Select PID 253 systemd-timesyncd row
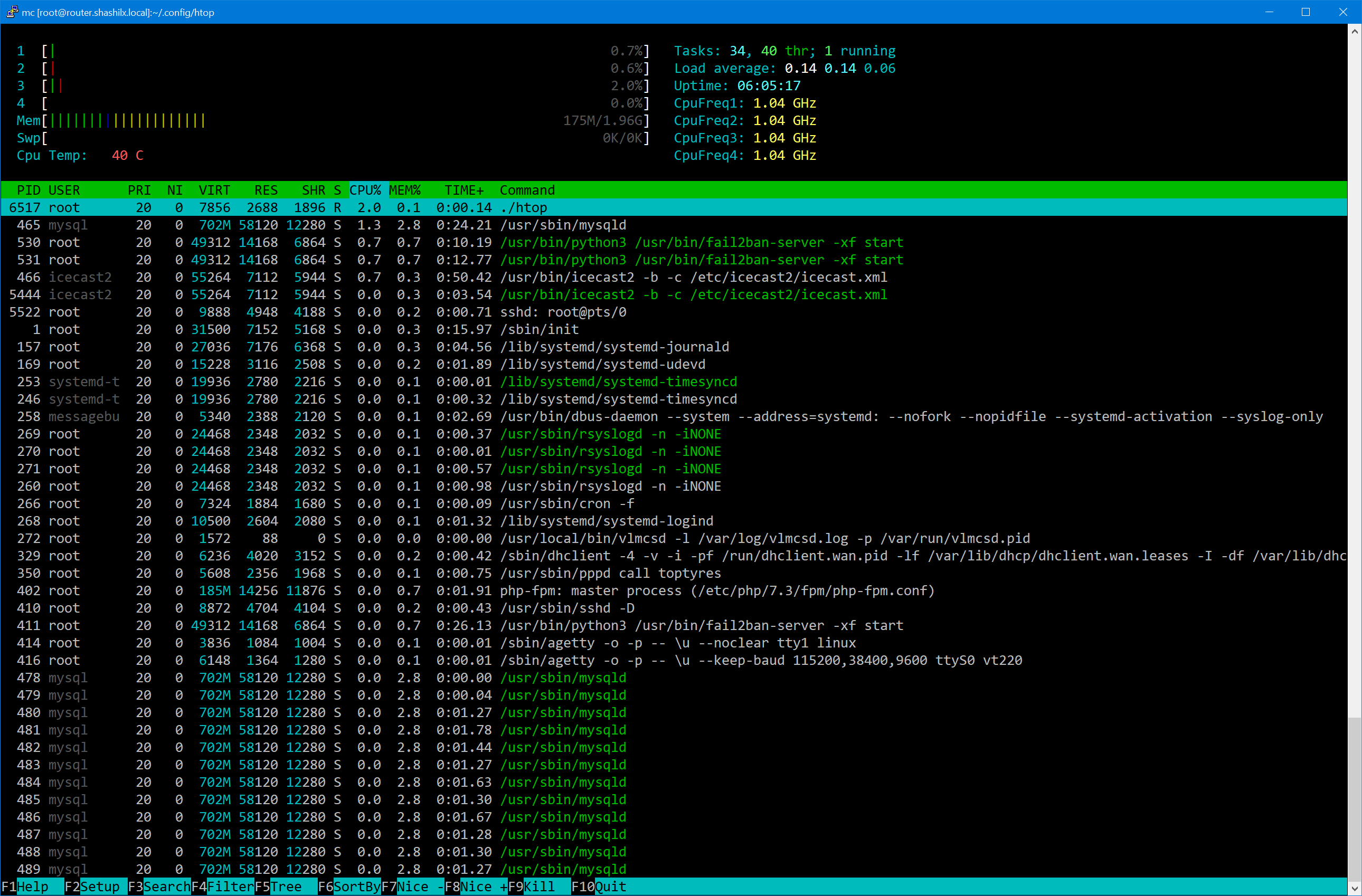Viewport: 1362px width, 896px height. [674, 382]
